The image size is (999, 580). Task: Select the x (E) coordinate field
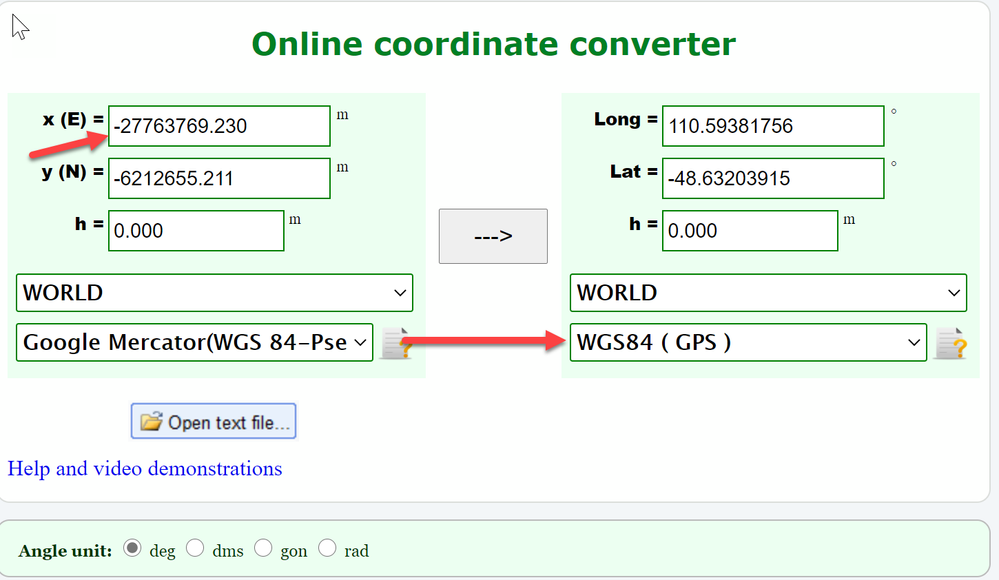click(218, 126)
